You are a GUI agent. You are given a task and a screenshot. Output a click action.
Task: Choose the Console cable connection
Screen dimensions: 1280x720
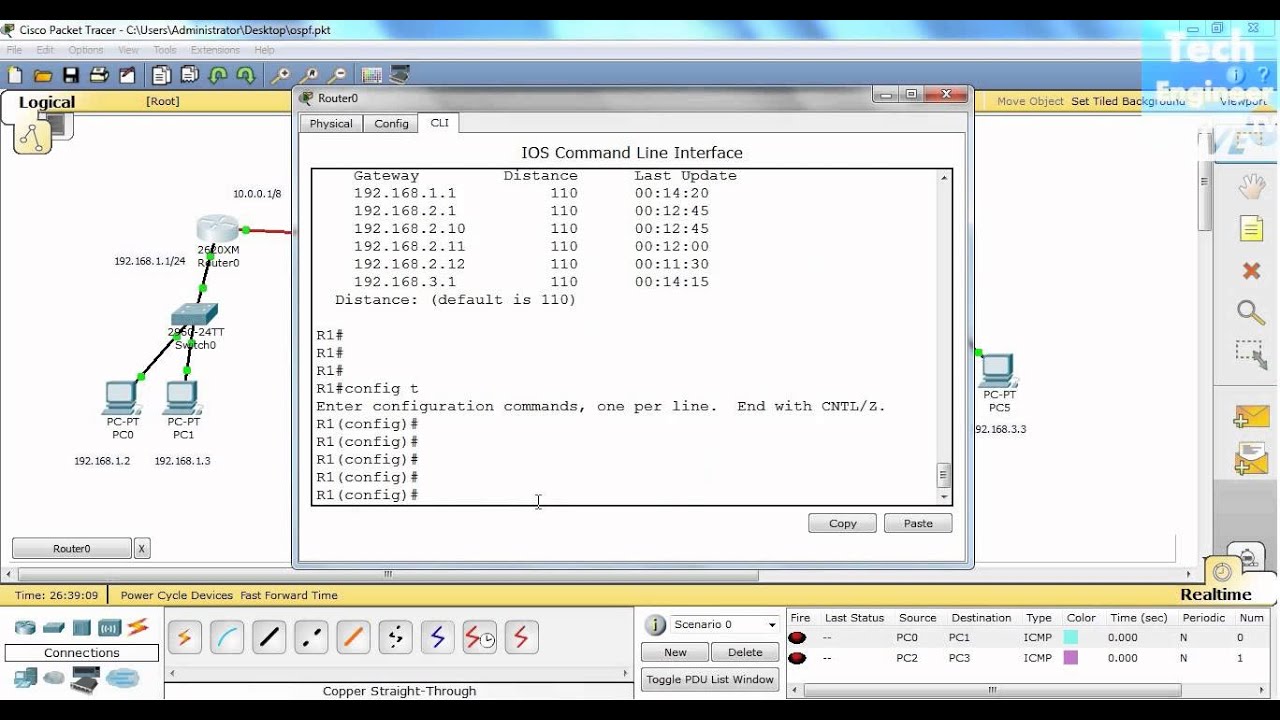(227, 637)
